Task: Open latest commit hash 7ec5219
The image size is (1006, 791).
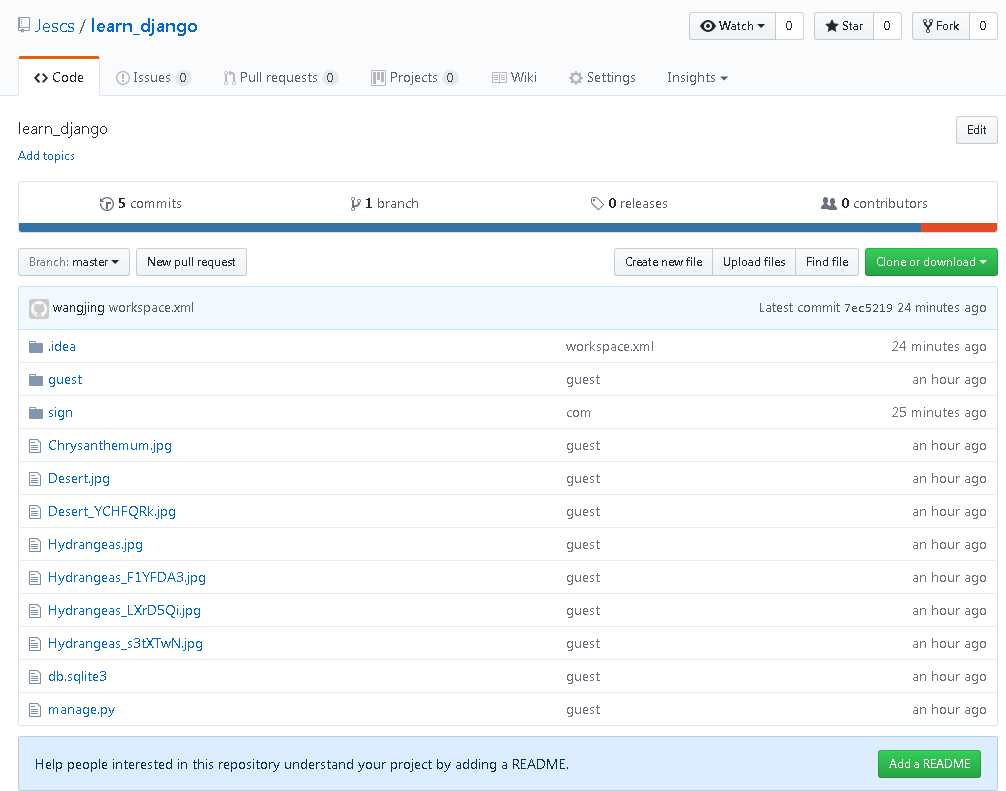Action: pyautogui.click(x=868, y=309)
